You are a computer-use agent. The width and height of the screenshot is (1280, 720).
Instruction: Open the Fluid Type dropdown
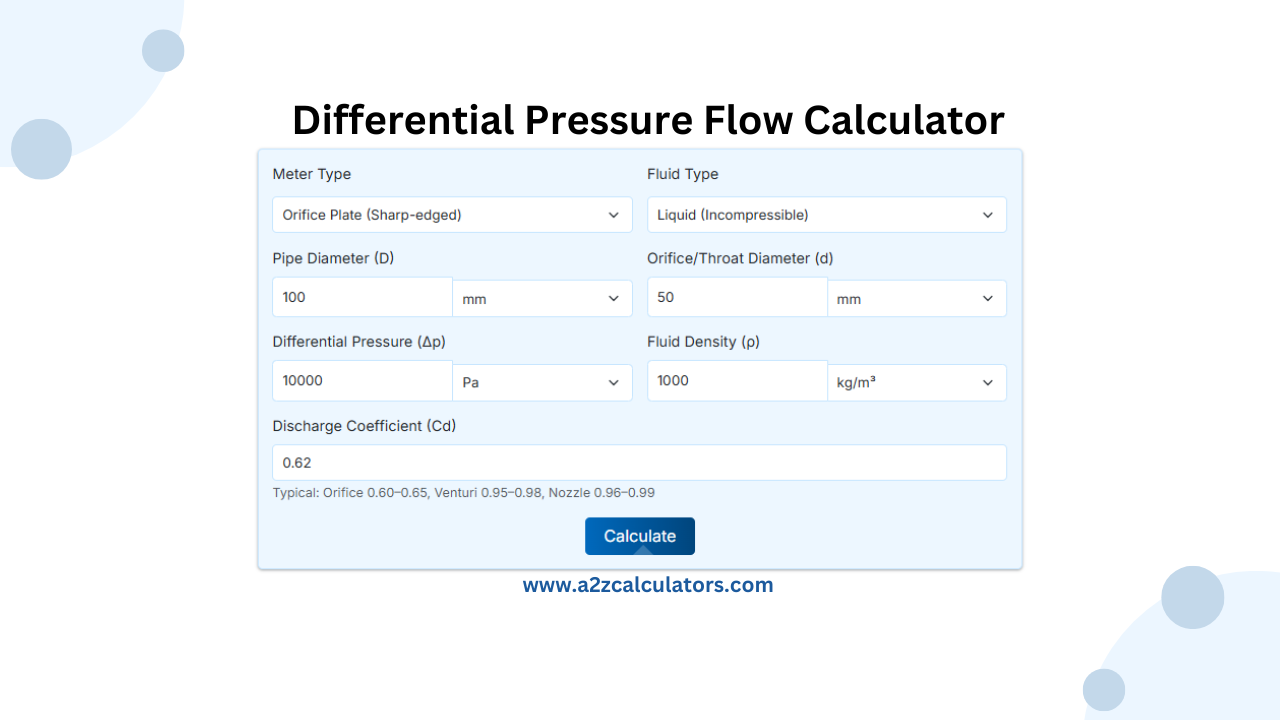tap(827, 214)
